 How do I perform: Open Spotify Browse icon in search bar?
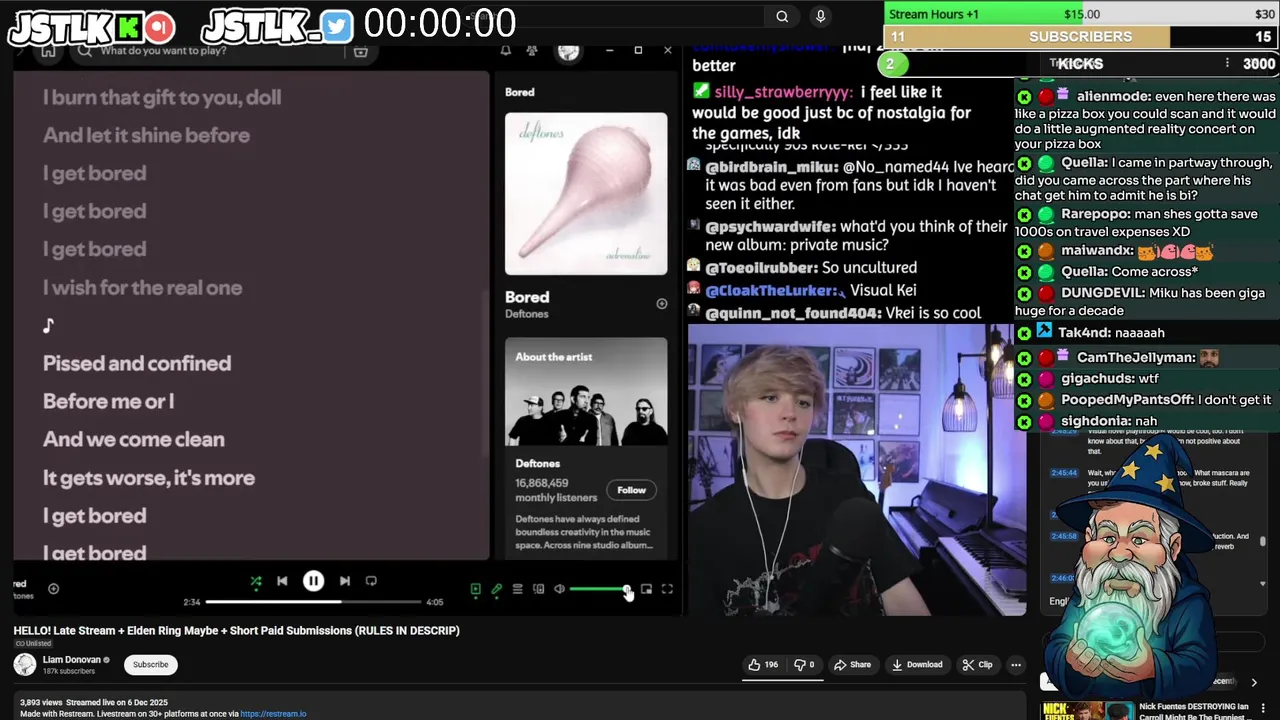(361, 52)
